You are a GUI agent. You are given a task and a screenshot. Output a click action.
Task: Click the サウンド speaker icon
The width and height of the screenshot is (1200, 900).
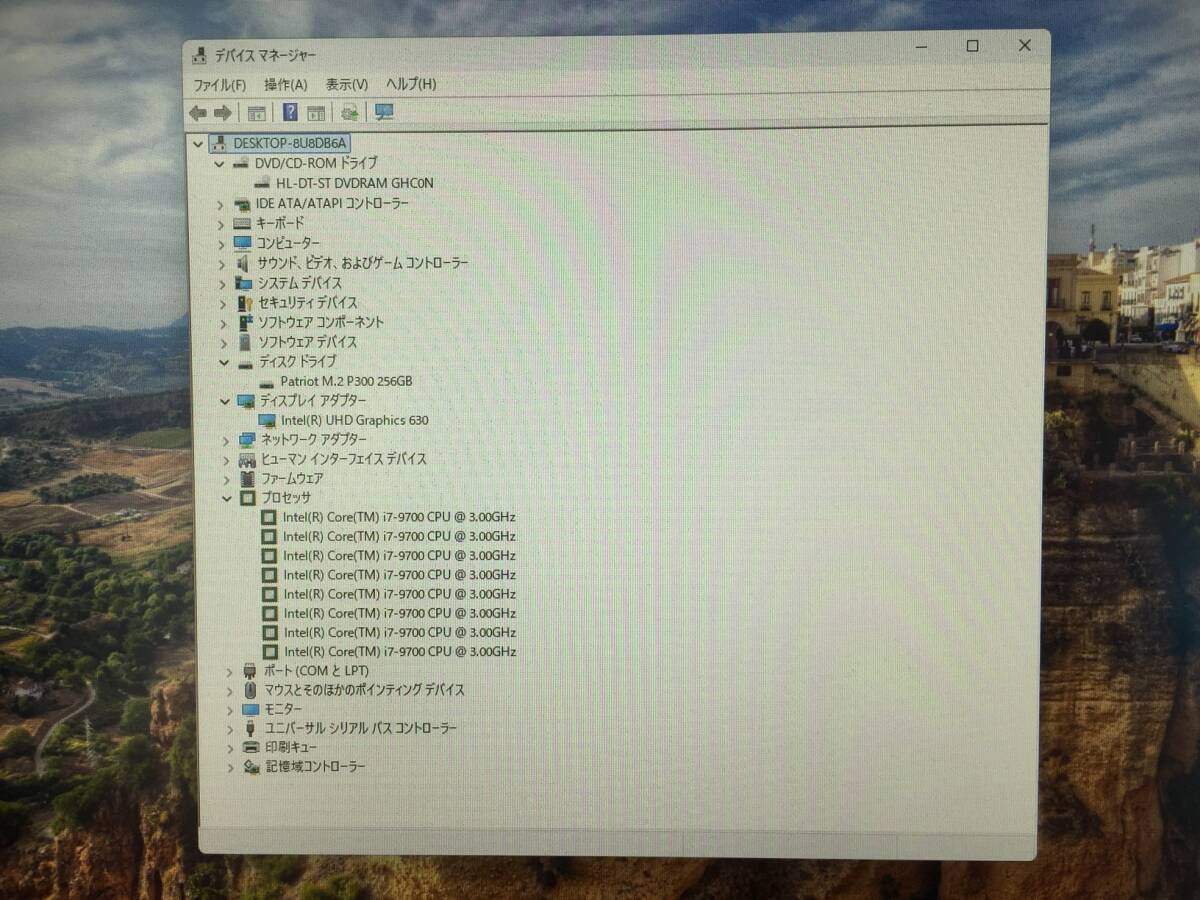(x=243, y=263)
